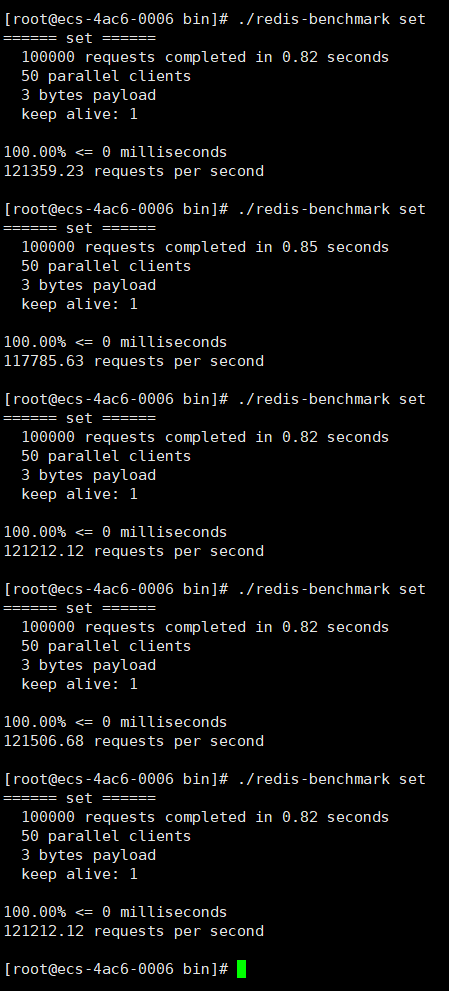This screenshot has height=991, width=449.
Task: Click the last 121212.12 requests per second line
Action: pyautogui.click(x=133, y=931)
